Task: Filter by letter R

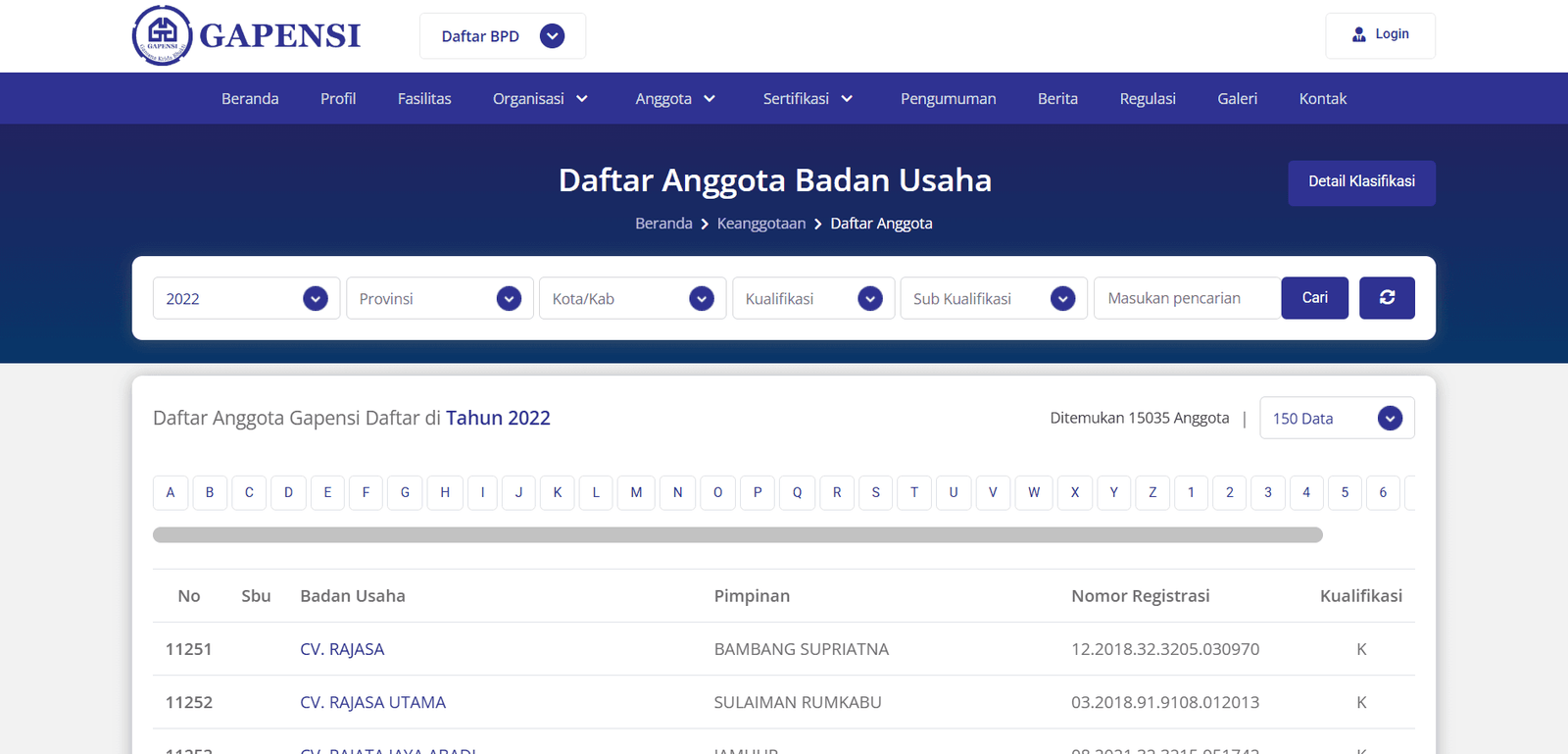Action: [837, 492]
